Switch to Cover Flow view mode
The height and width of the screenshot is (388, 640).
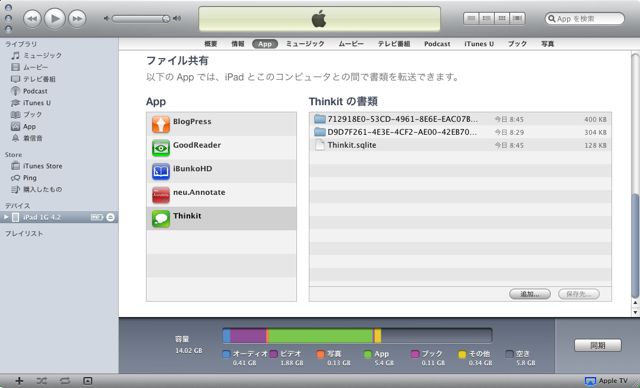[518, 18]
